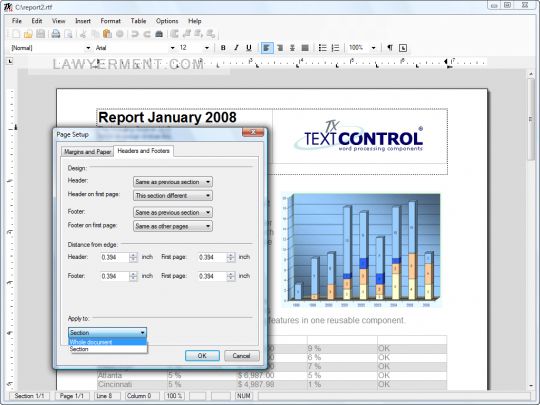This screenshot has height=405, width=540.
Task: Open the Table menu
Action: pos(138,21)
